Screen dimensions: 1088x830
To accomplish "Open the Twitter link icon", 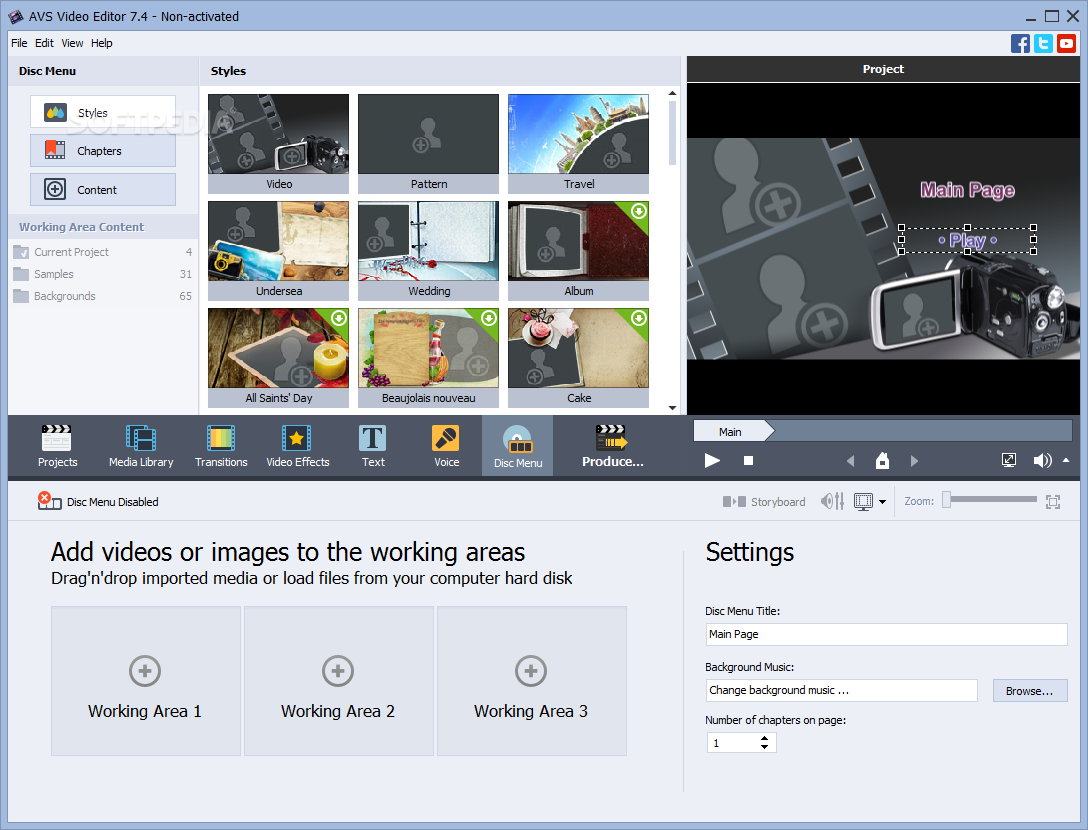I will pos(1043,43).
